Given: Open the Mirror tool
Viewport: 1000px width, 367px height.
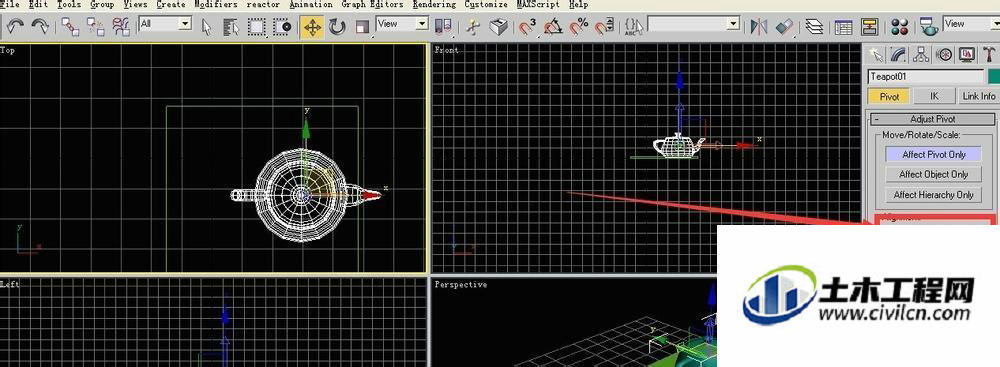Looking at the screenshot, I should tap(758, 27).
